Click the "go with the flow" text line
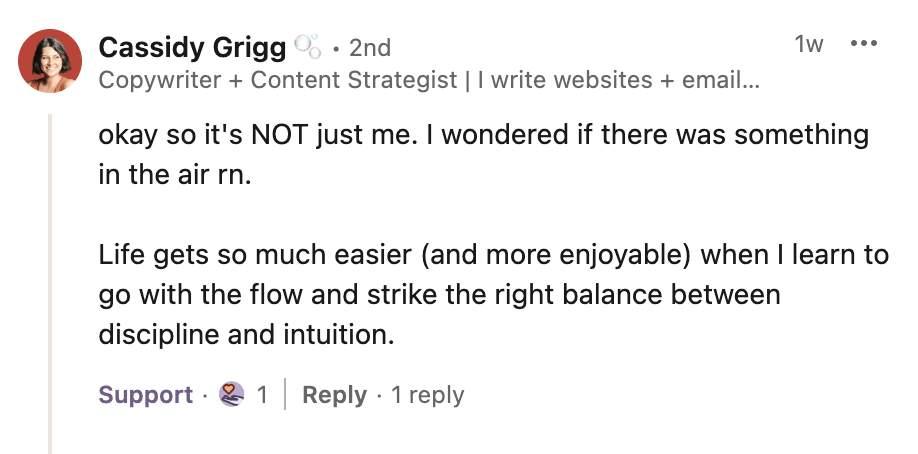The height and width of the screenshot is (454, 918). click(439, 295)
